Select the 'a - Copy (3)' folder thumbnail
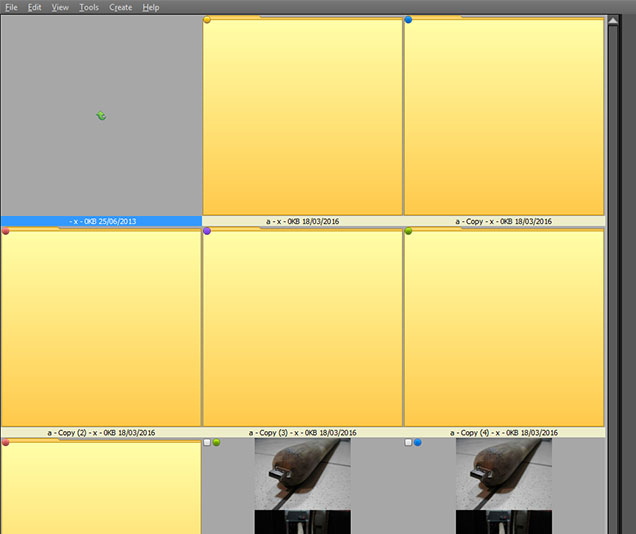Image resolution: width=636 pixels, height=534 pixels. 302,328
